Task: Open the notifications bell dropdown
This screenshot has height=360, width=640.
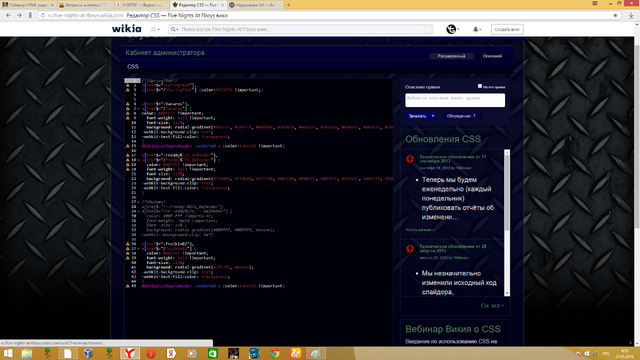Action: pos(476,29)
